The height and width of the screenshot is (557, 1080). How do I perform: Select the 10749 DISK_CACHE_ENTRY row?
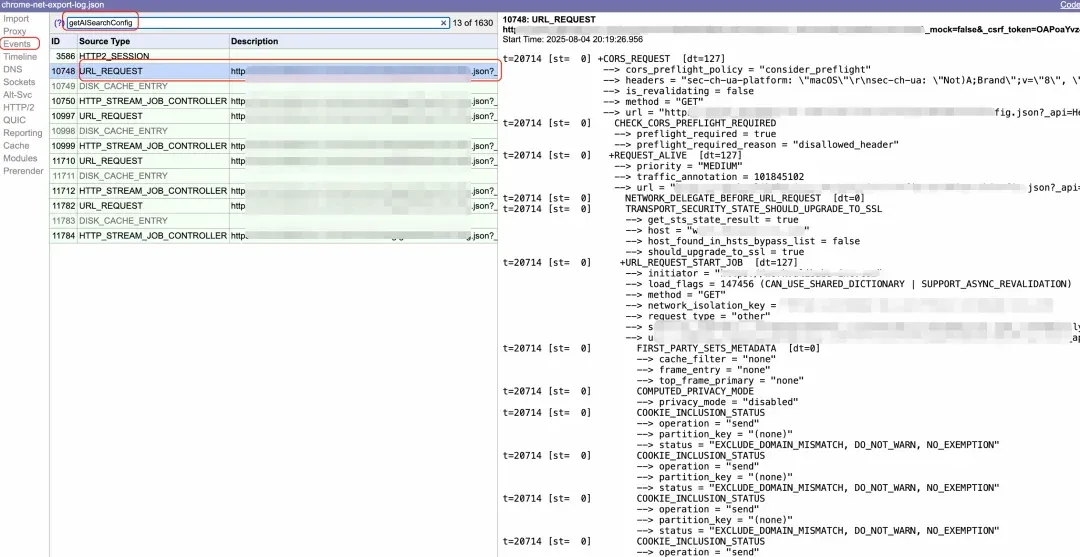pyautogui.click(x=273, y=86)
